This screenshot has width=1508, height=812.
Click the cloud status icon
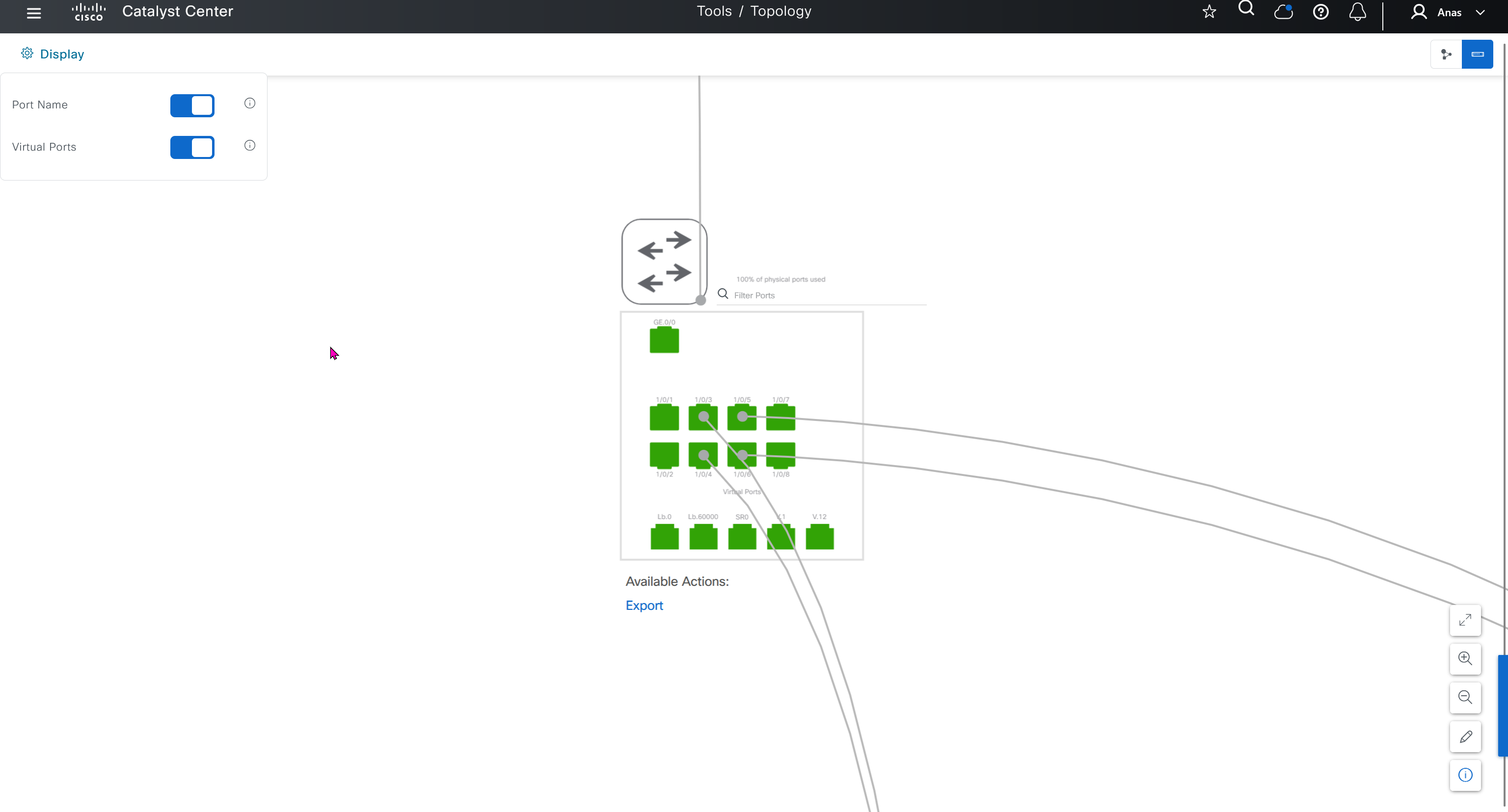(x=1283, y=12)
